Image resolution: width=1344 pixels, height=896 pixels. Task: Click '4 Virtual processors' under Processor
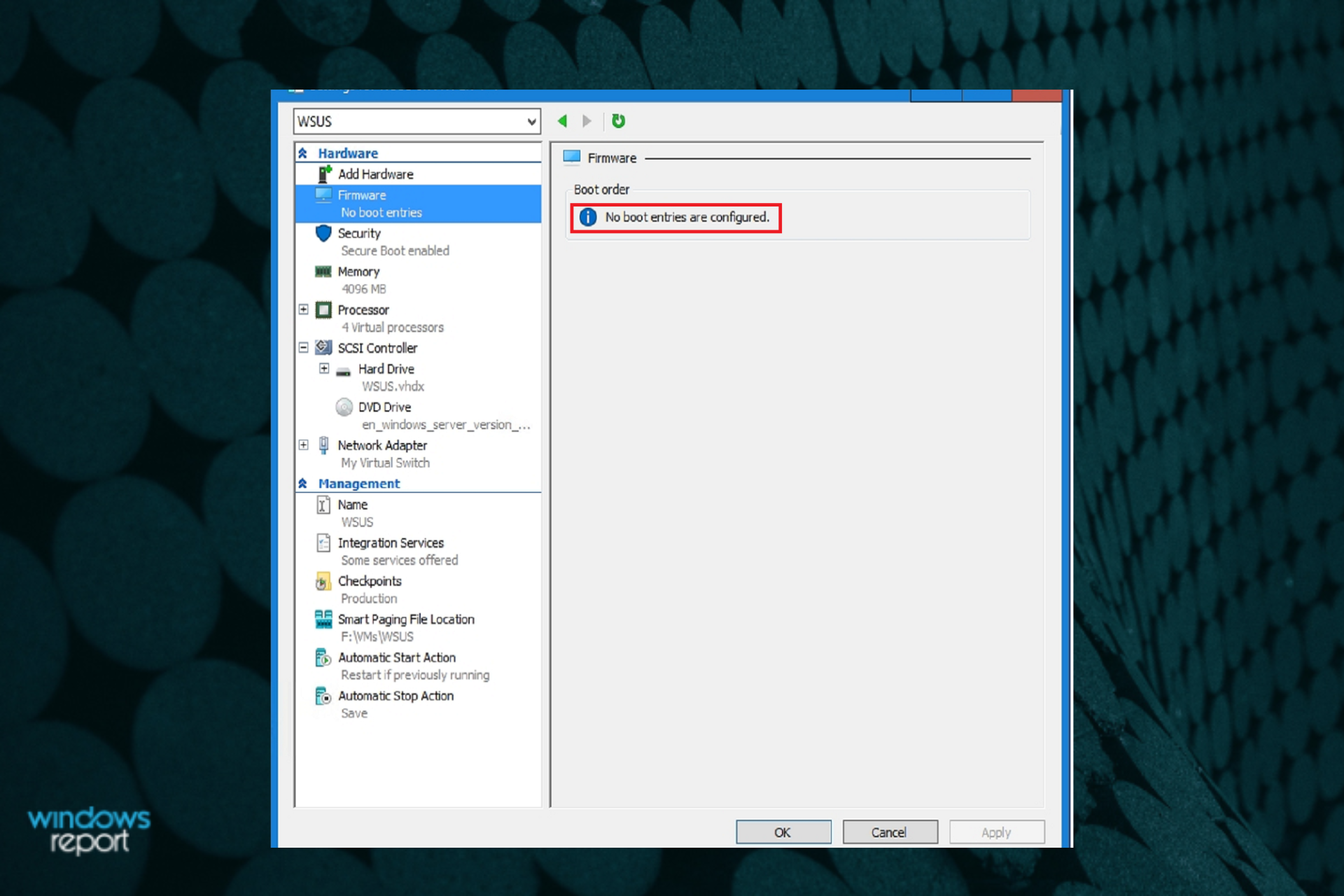tap(392, 328)
